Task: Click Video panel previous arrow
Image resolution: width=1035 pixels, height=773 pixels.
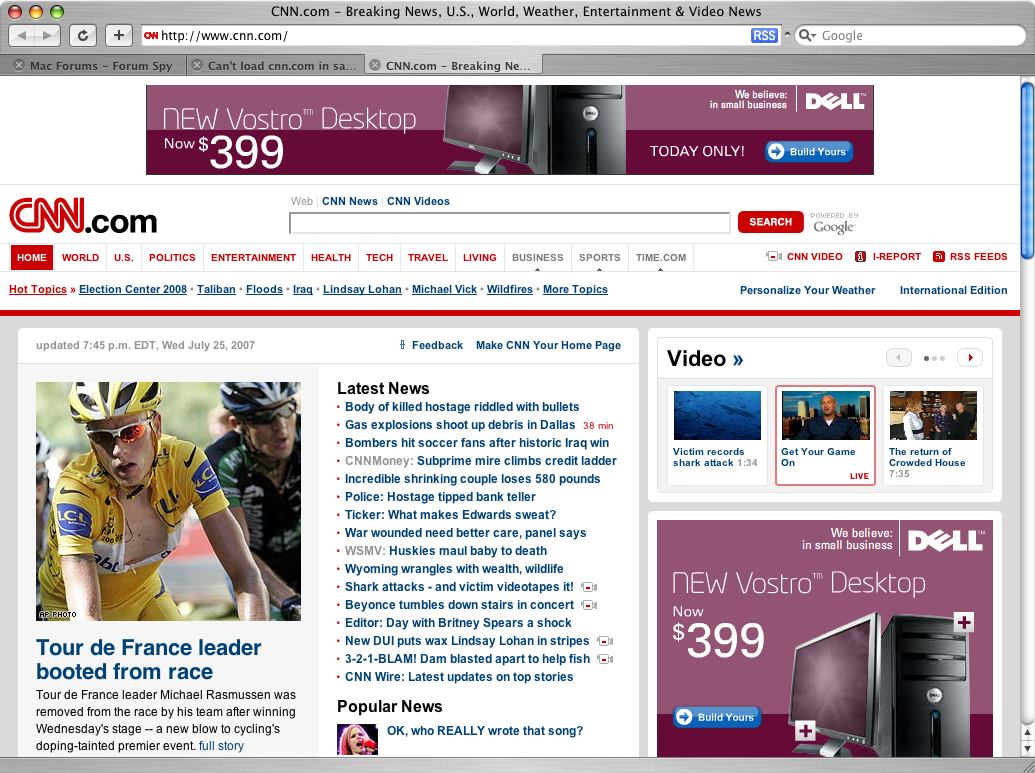Action: click(898, 358)
